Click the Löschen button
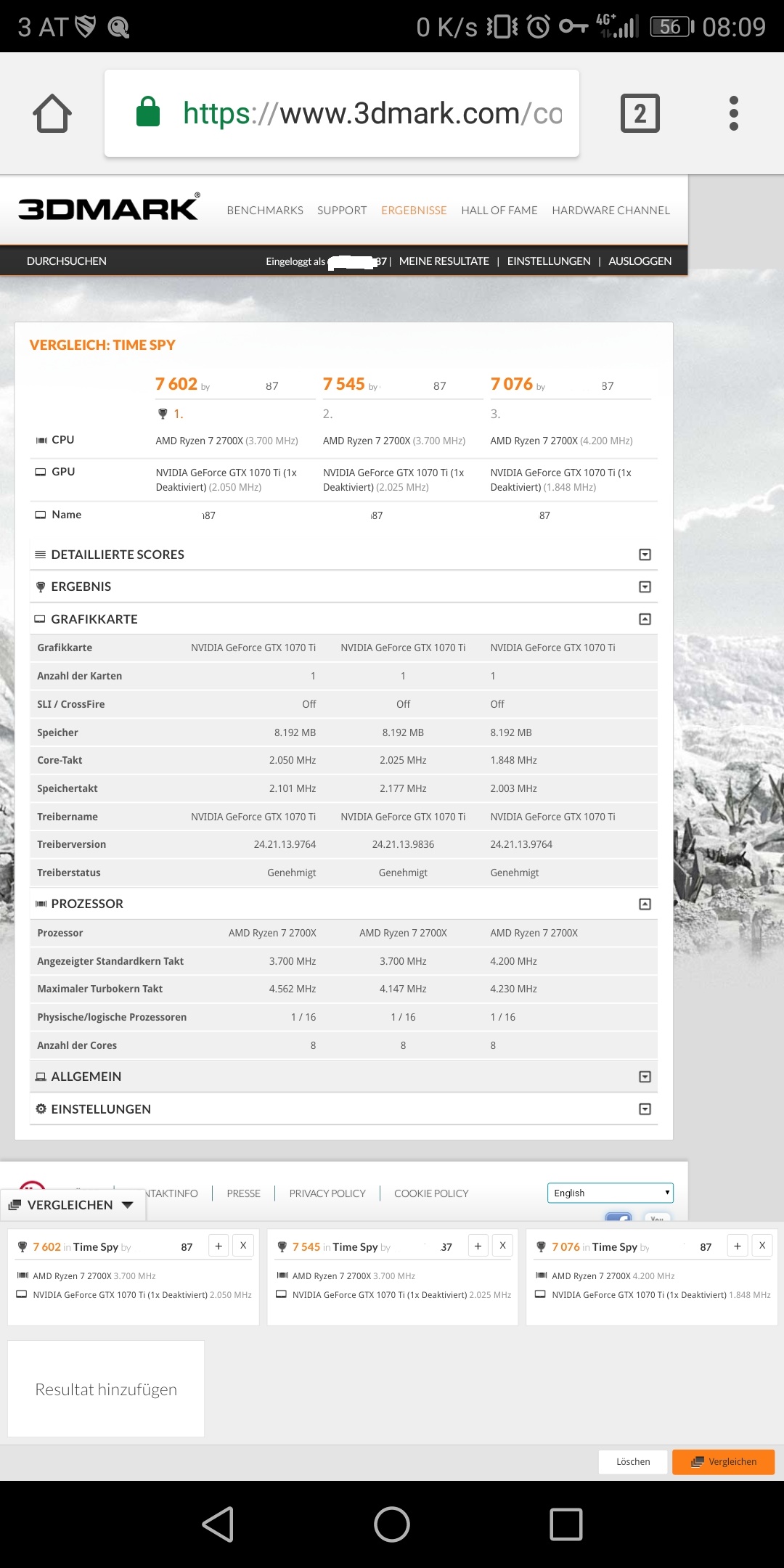Image resolution: width=784 pixels, height=1568 pixels. (633, 1462)
